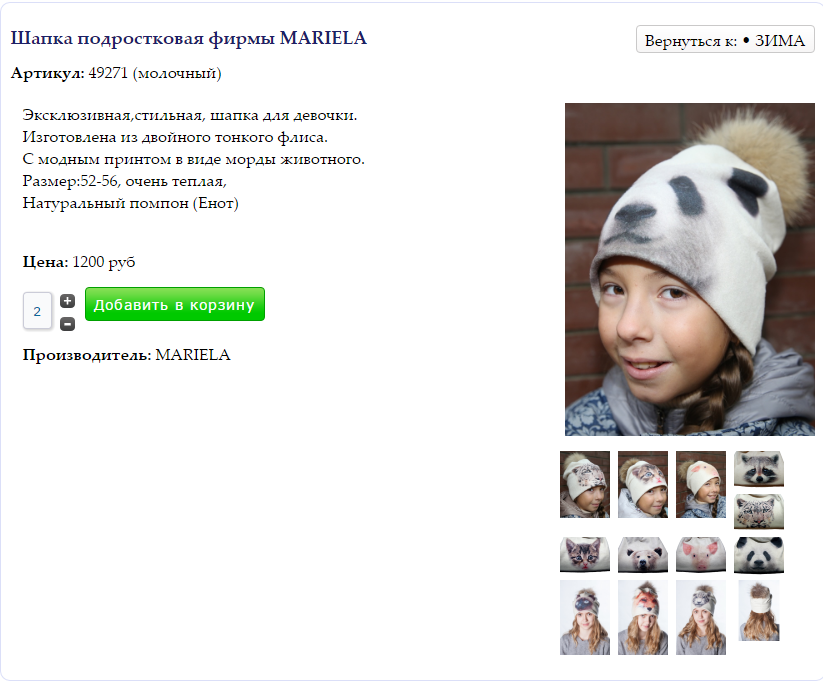This screenshot has height=681, width=823.
Task: Open the large panda hat photo
Action: [690, 269]
